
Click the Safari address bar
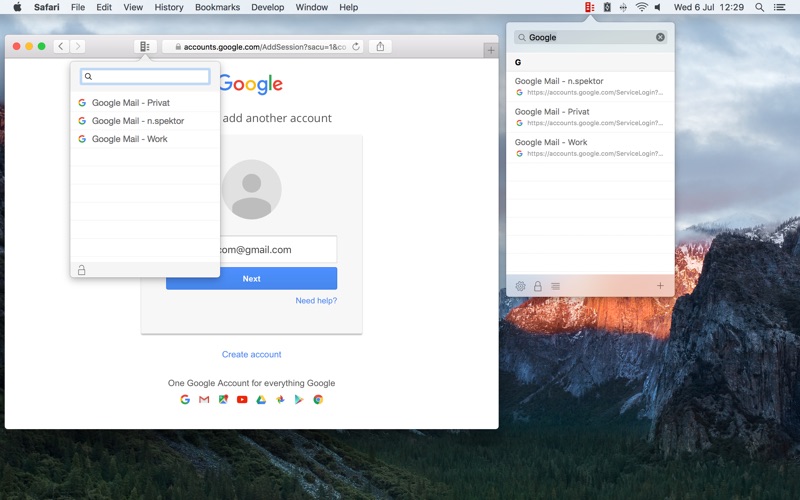click(x=262, y=46)
